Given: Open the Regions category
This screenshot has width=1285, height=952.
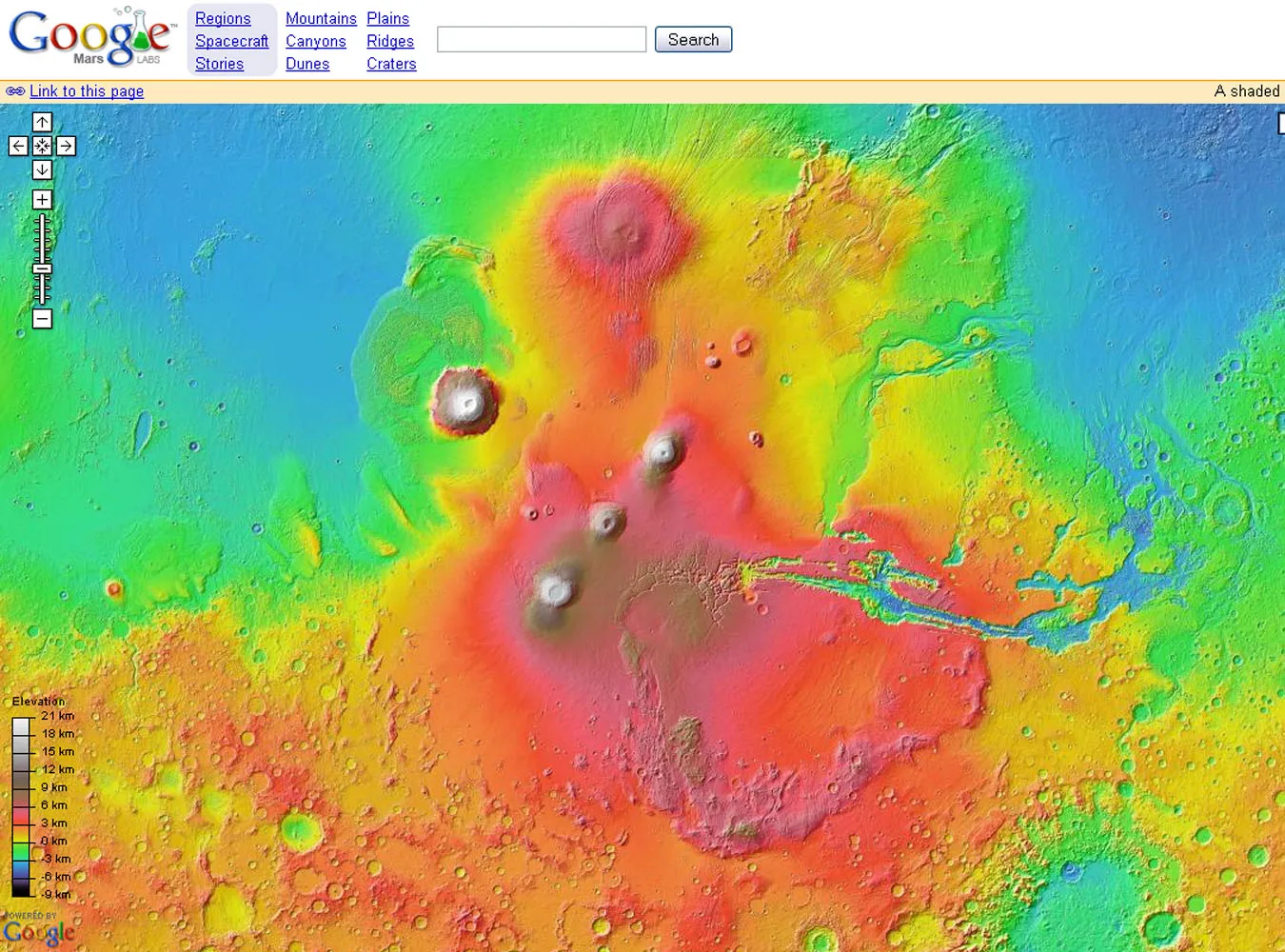Looking at the screenshot, I should [x=223, y=18].
